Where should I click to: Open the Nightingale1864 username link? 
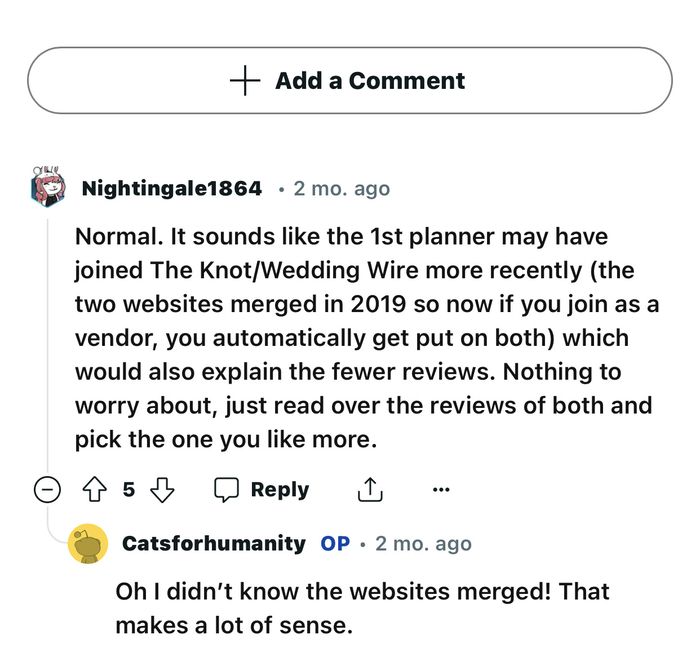click(x=171, y=188)
